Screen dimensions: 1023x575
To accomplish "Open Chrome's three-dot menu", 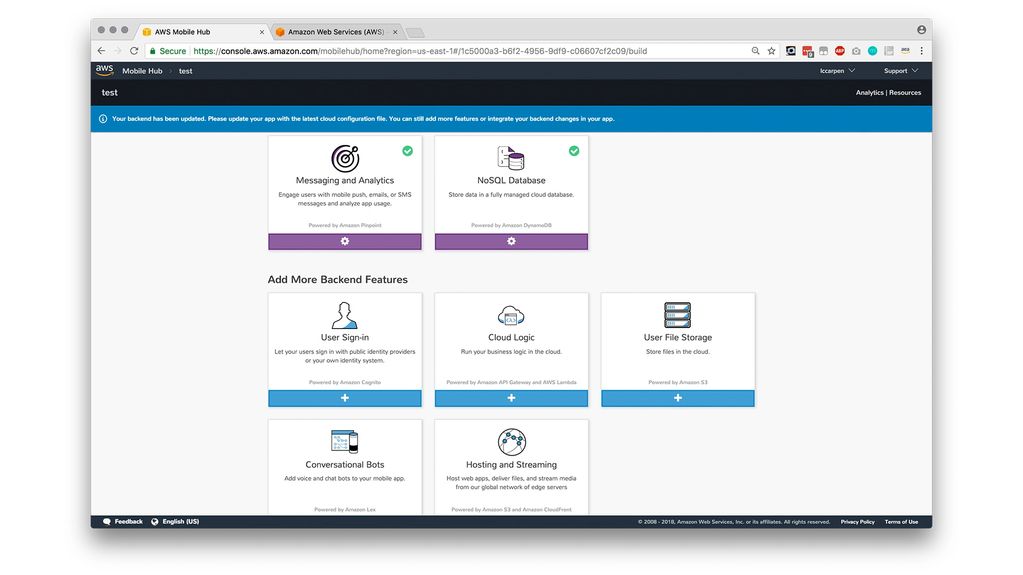I will (921, 51).
